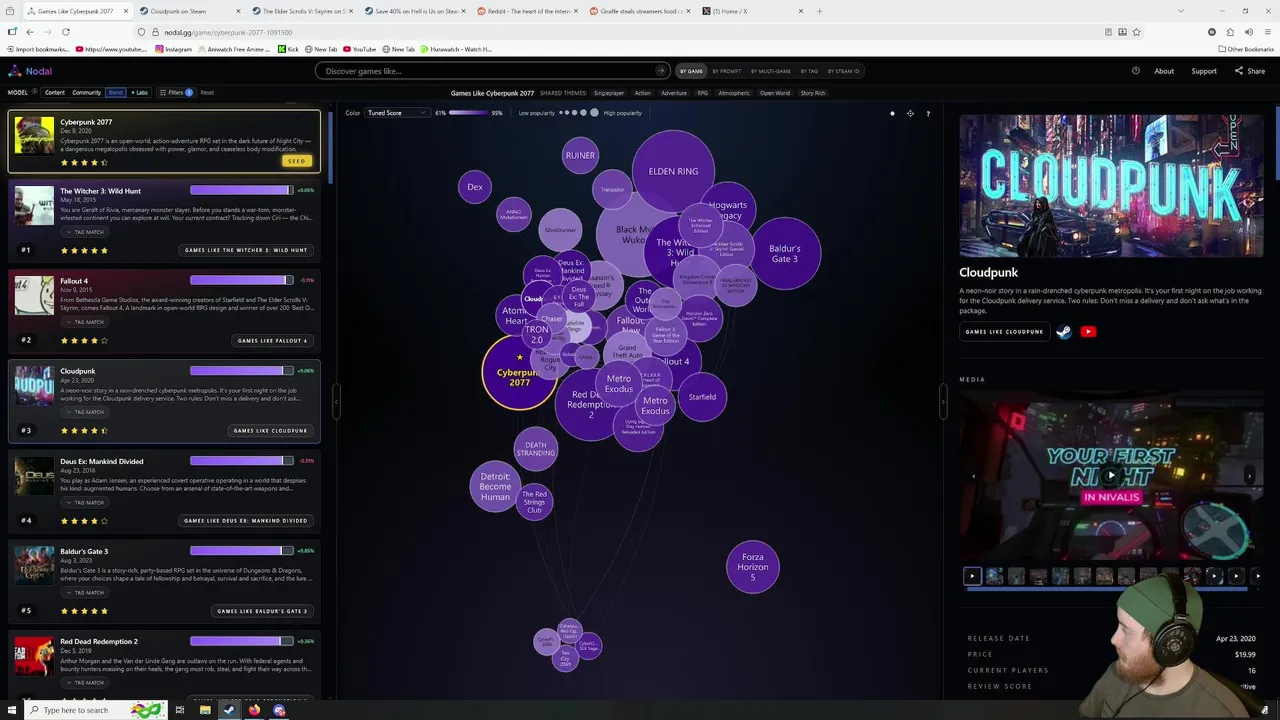Image resolution: width=1280 pixels, height=720 pixels.
Task: Switch to the Home / X tab
Action: point(753,11)
